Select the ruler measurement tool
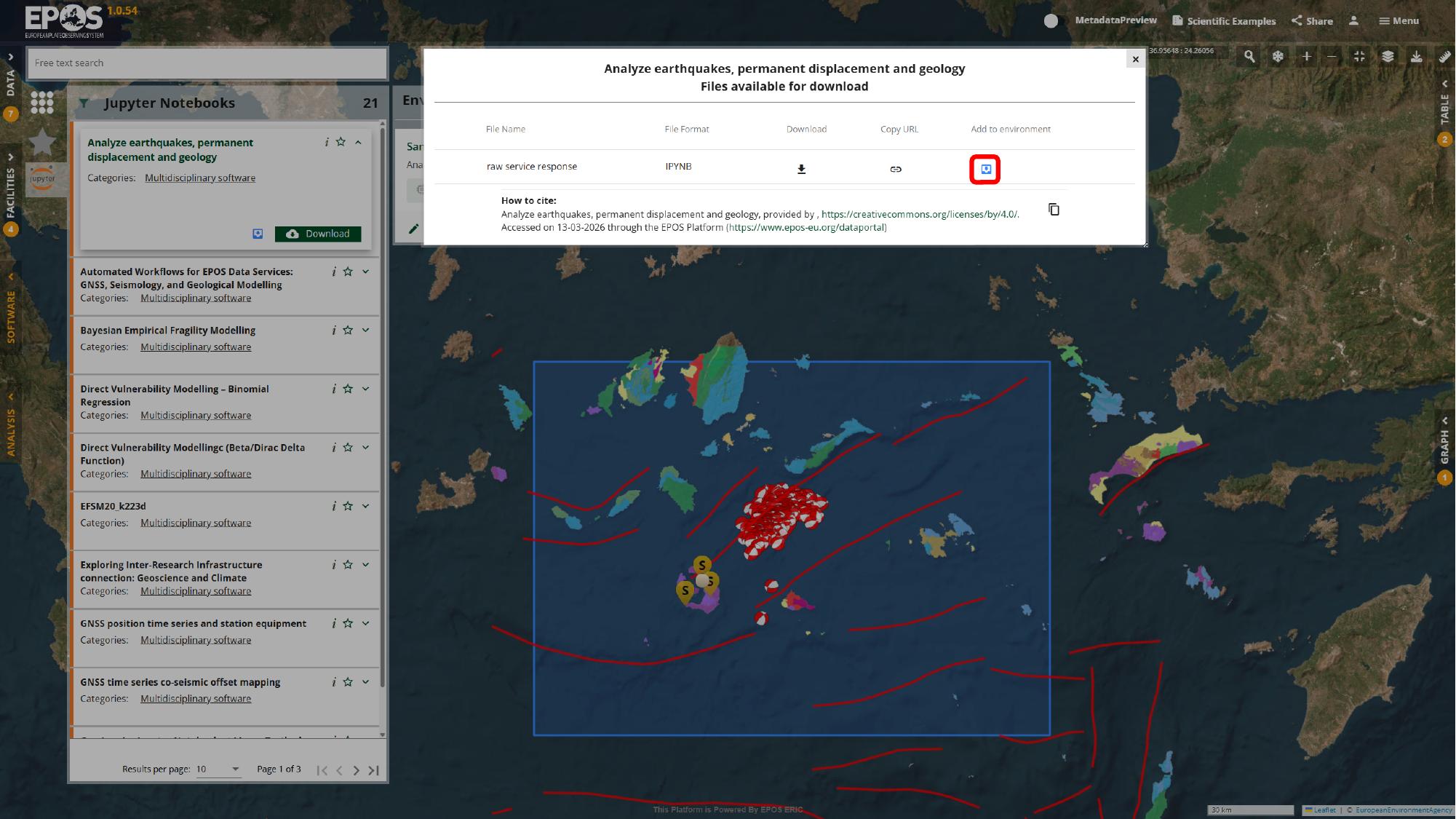The width and height of the screenshot is (1456, 819). coord(1444,56)
